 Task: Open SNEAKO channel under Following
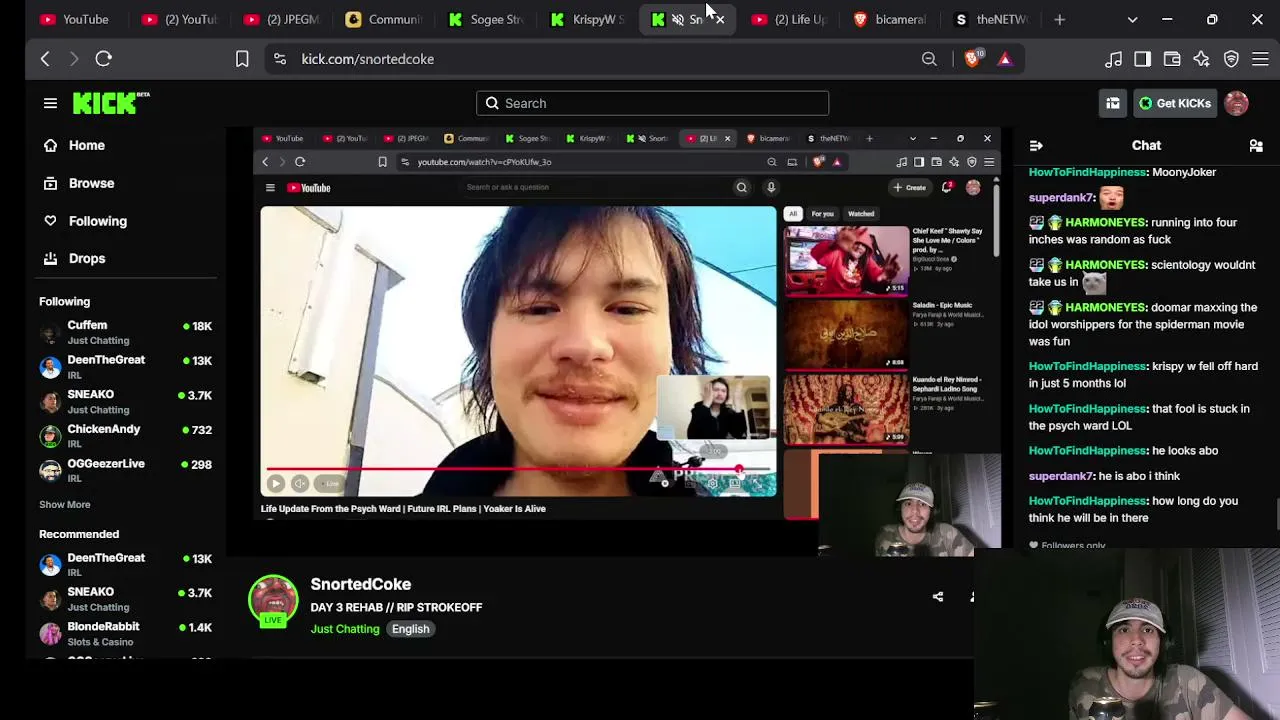tap(125, 401)
